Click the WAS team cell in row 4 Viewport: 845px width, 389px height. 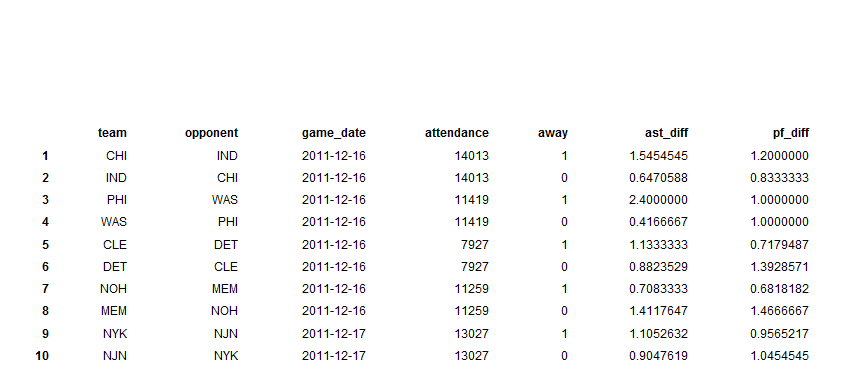pyautogui.click(x=114, y=222)
